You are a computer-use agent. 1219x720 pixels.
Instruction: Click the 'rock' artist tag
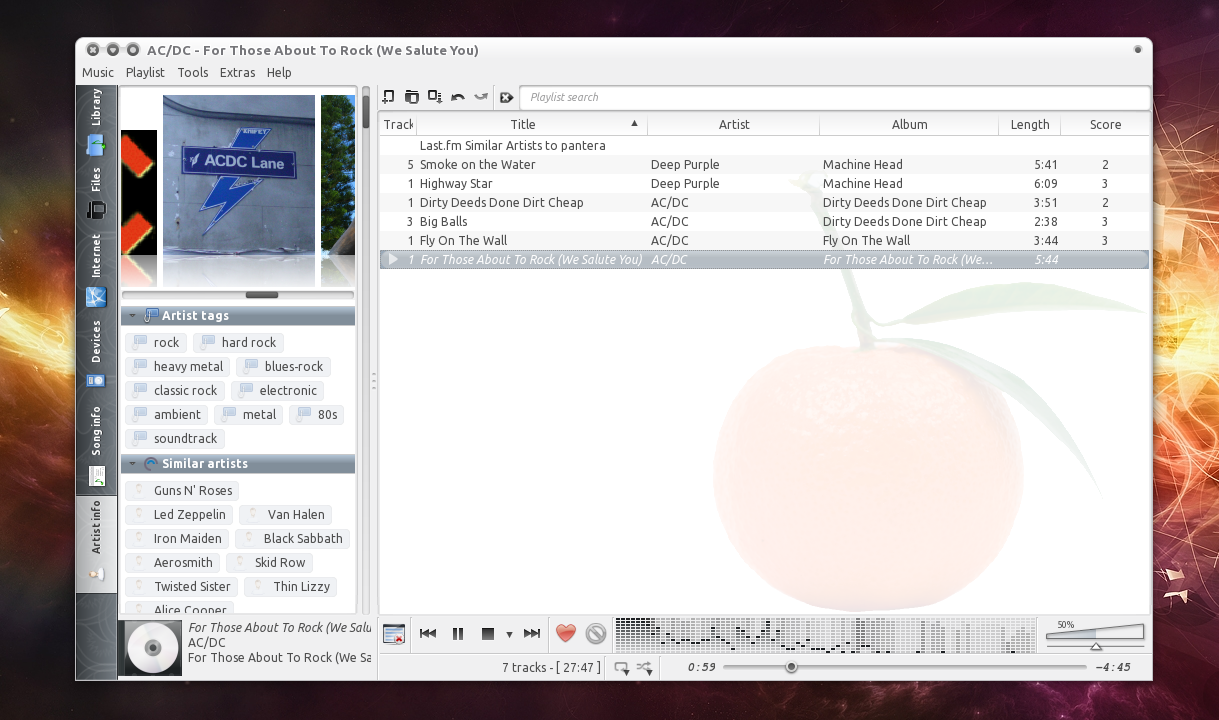[x=155, y=343]
